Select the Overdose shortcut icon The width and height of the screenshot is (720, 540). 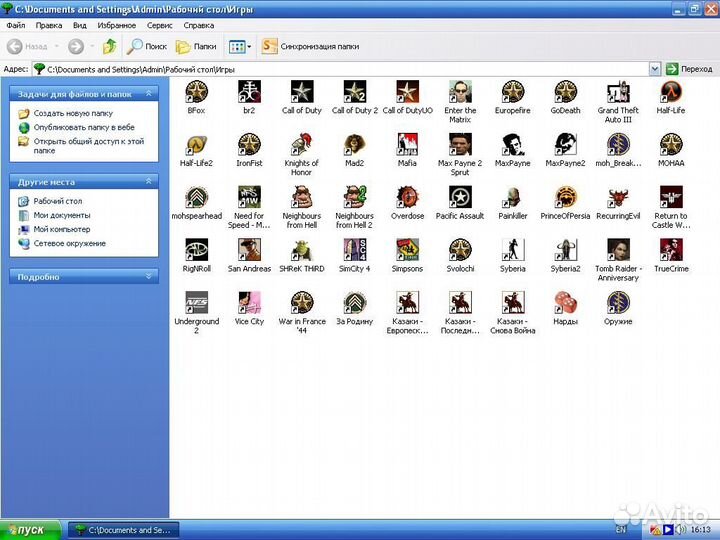pyautogui.click(x=407, y=197)
